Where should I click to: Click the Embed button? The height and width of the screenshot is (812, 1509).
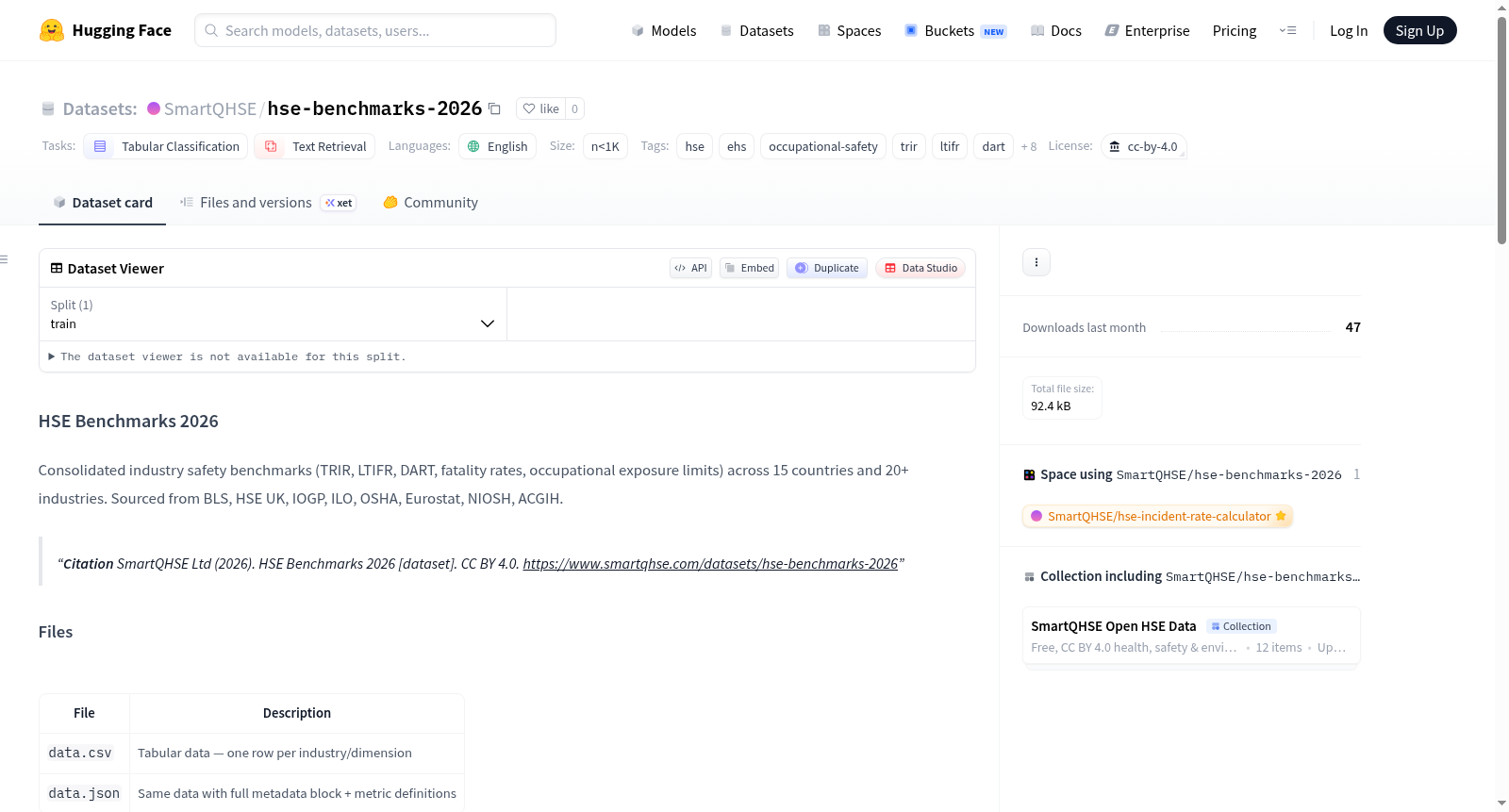click(750, 268)
